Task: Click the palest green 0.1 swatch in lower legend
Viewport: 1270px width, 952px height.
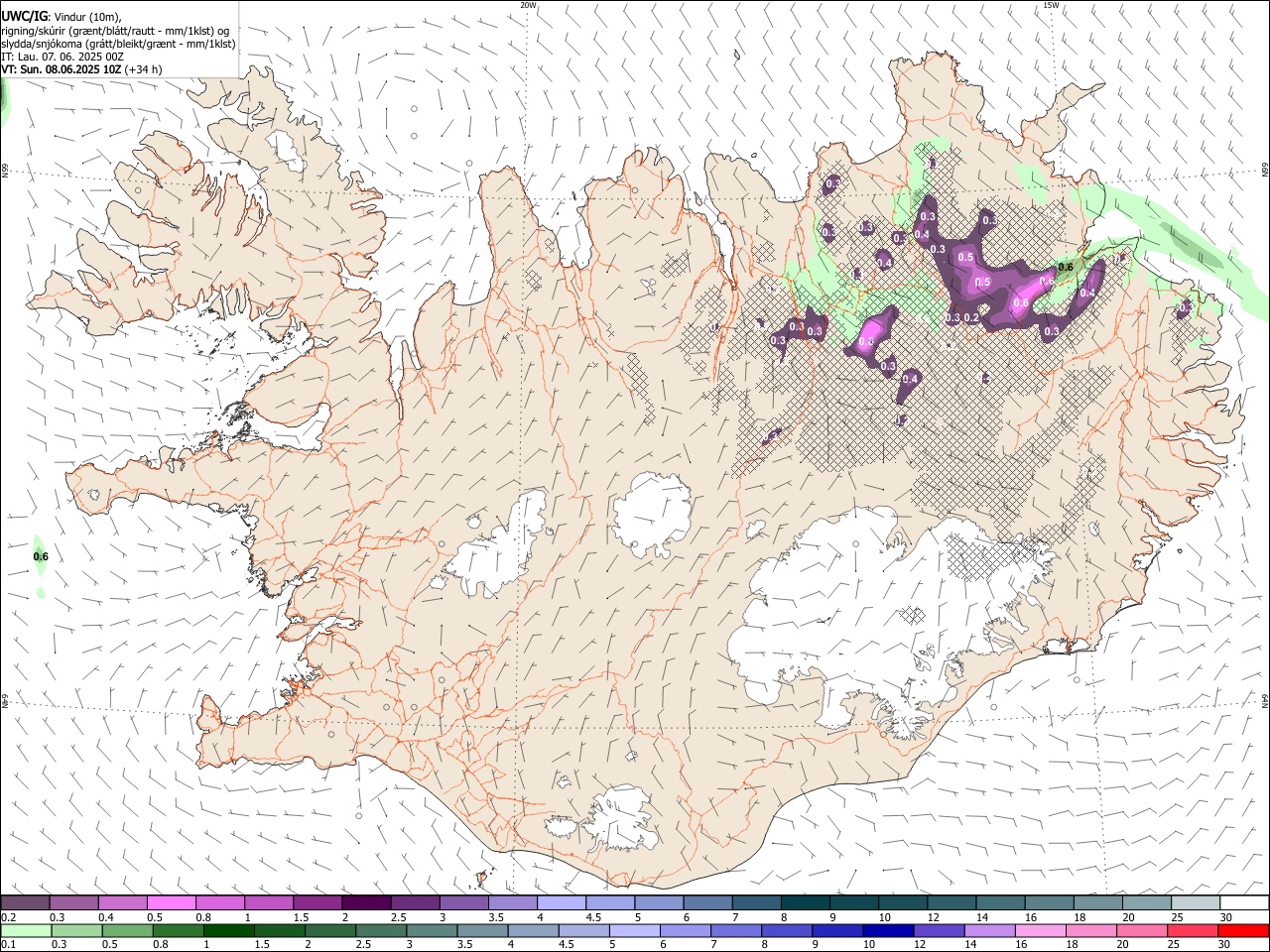Action: 26,931
